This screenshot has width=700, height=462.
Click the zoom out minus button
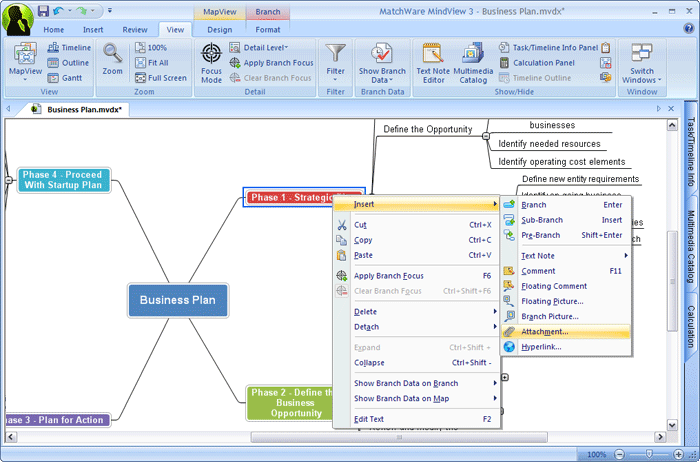[620, 454]
